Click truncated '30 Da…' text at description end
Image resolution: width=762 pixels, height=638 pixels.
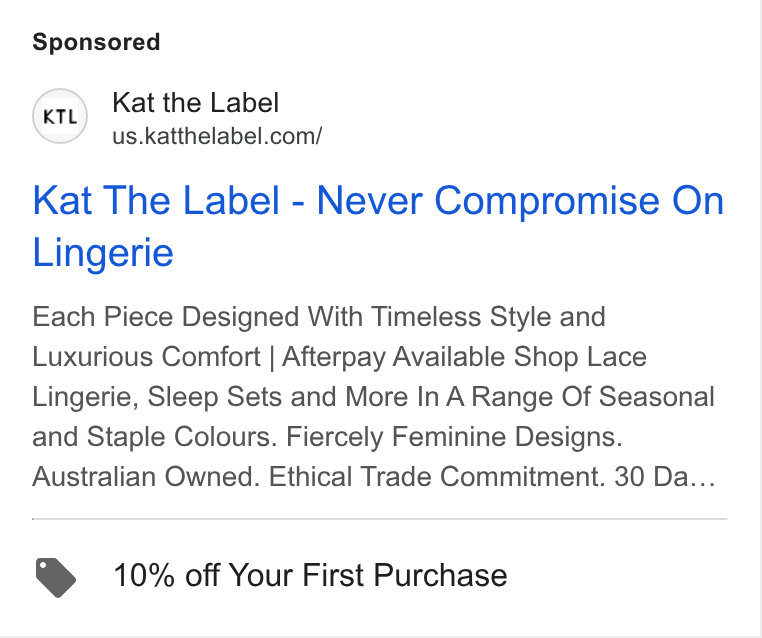point(664,476)
